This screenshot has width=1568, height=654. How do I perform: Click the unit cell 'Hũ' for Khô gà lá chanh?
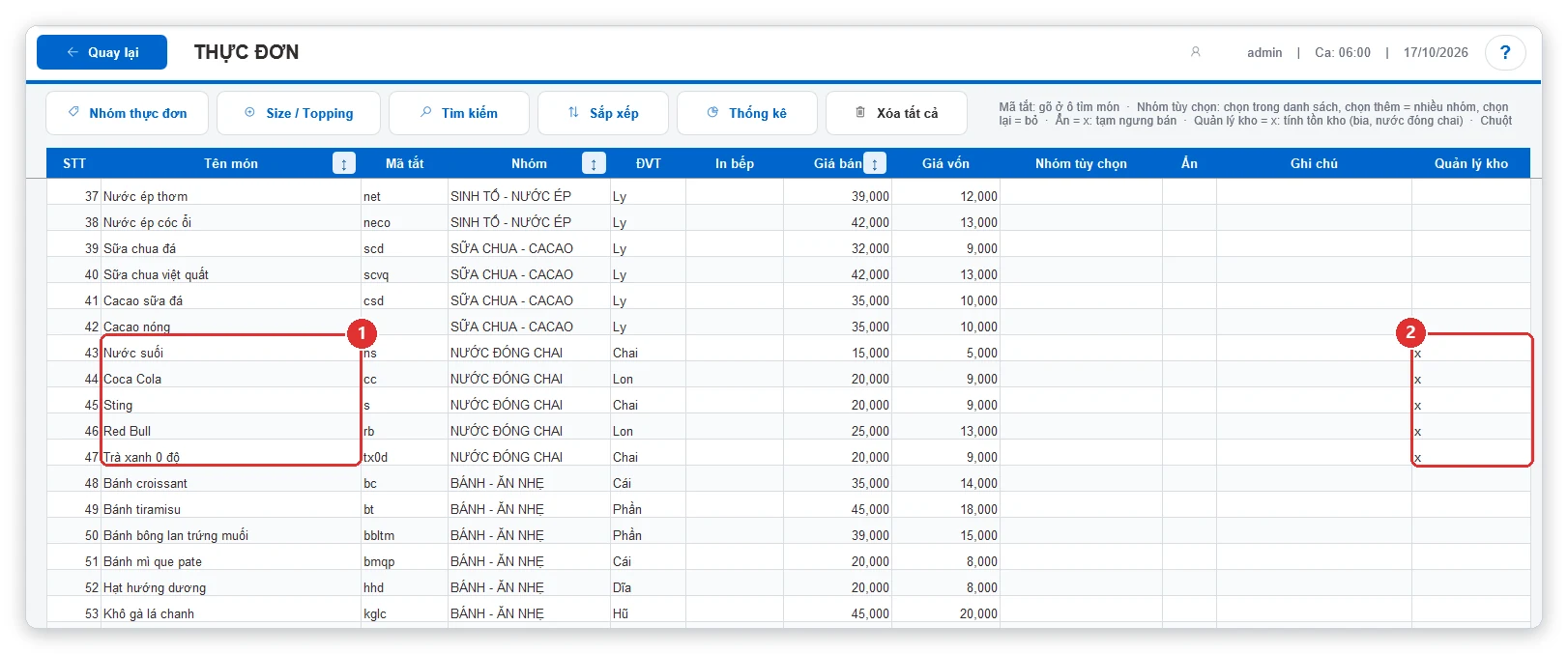click(x=648, y=613)
